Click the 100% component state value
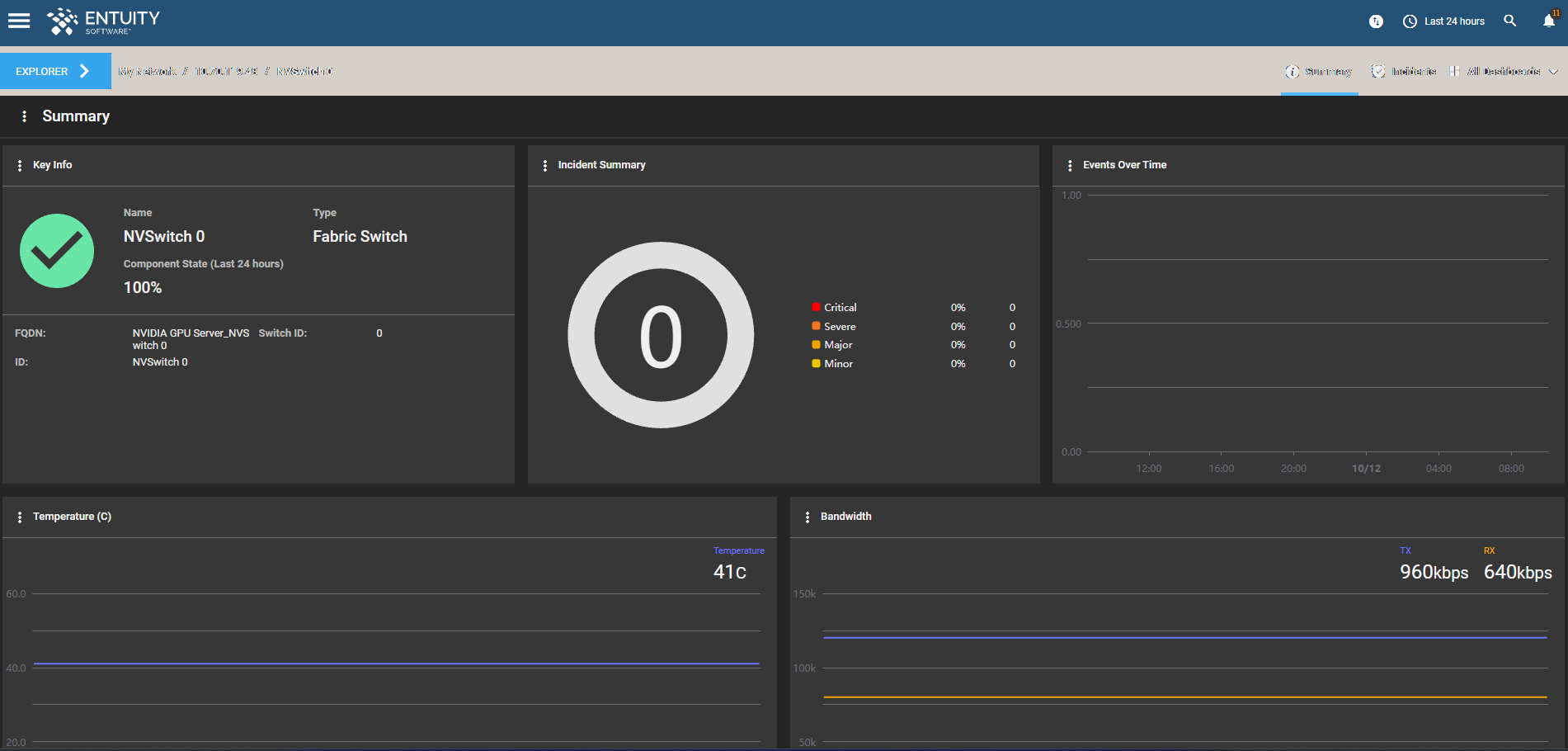The image size is (1568, 751). pos(143,287)
